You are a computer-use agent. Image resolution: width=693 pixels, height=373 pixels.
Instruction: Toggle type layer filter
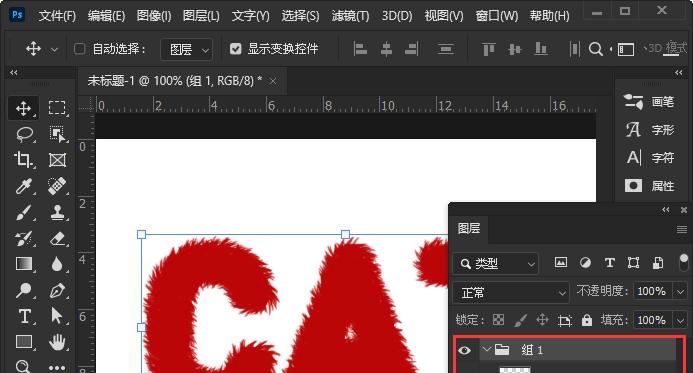pyautogui.click(x=609, y=263)
